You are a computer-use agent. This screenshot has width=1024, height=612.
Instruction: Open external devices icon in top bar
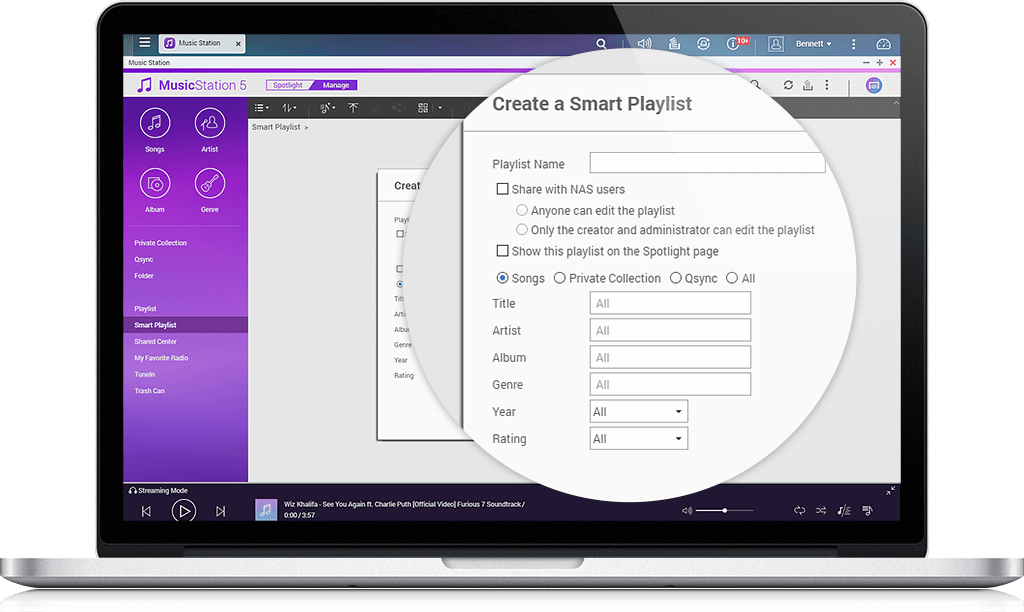tap(703, 44)
